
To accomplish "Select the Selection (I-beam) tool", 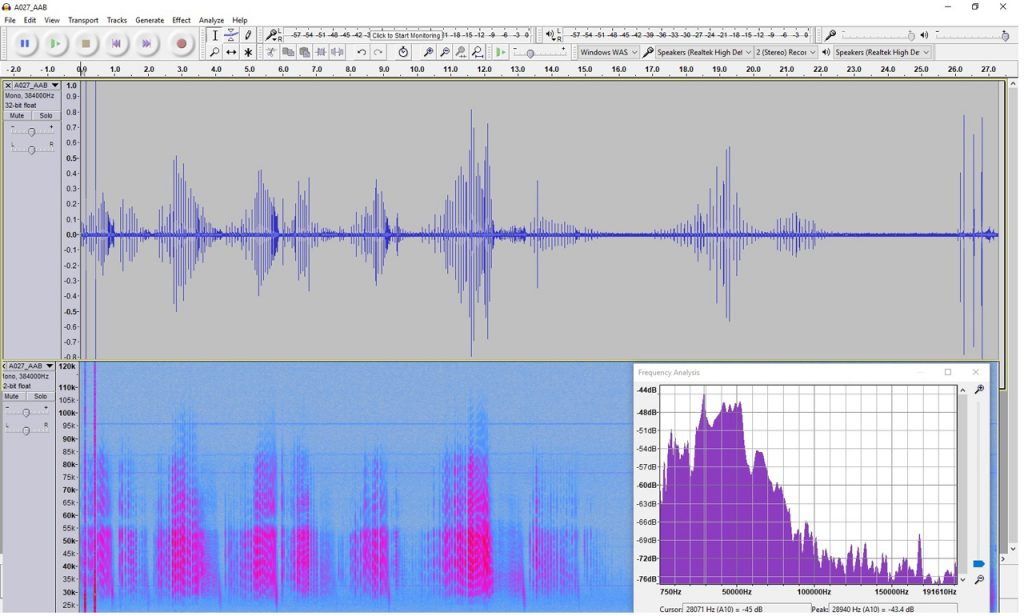I will (214, 35).
